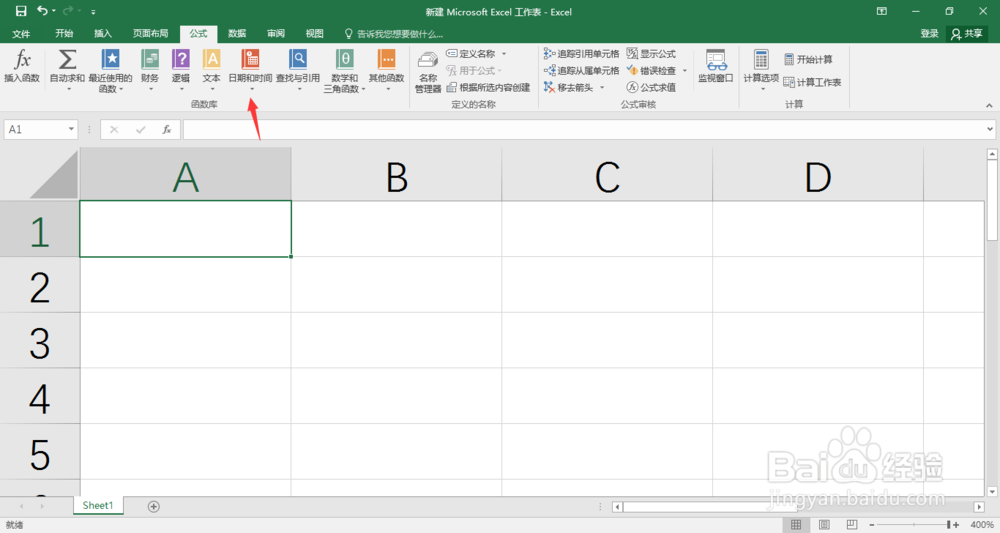Click the 400% zoom level

(982, 525)
